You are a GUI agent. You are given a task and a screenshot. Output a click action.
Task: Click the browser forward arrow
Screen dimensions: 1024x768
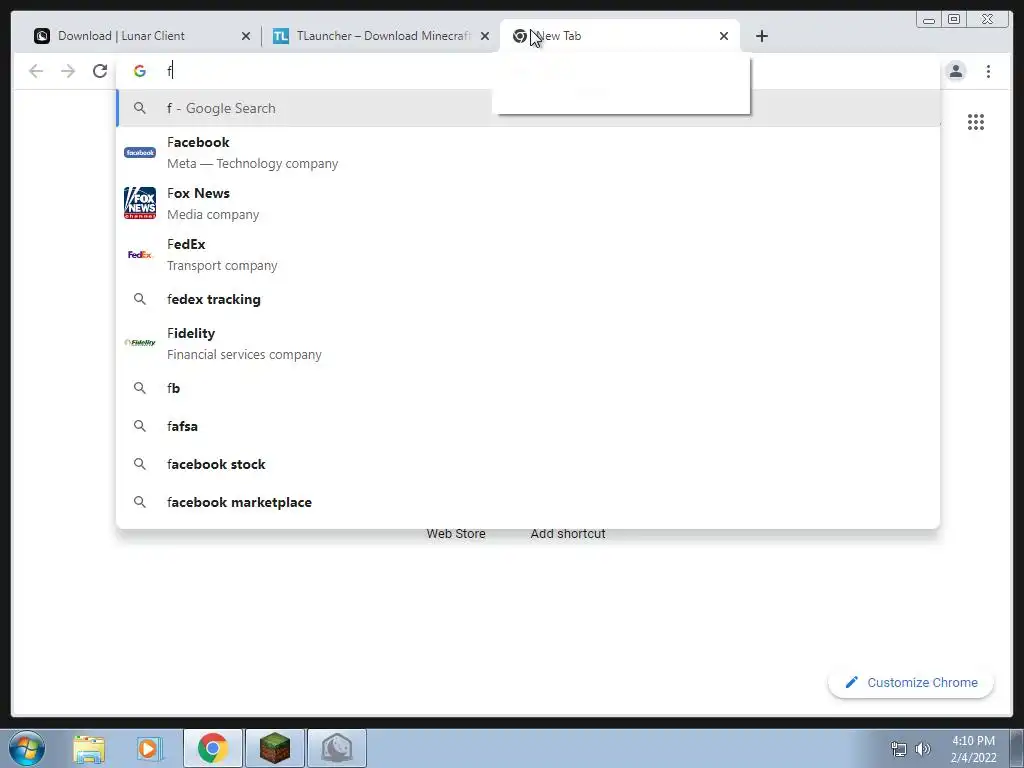tap(68, 71)
